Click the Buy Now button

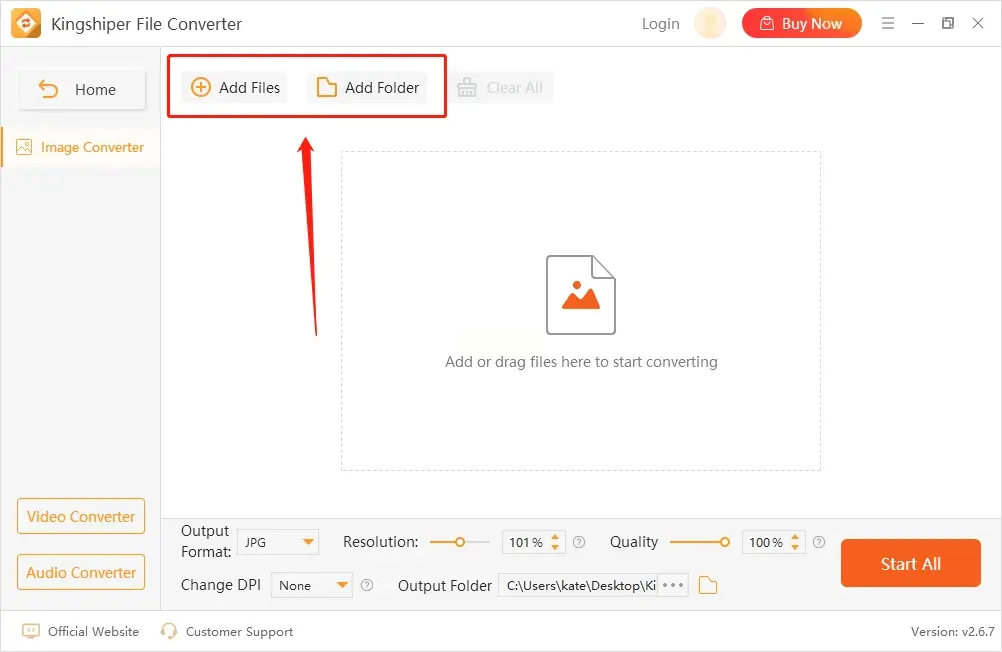click(x=801, y=24)
